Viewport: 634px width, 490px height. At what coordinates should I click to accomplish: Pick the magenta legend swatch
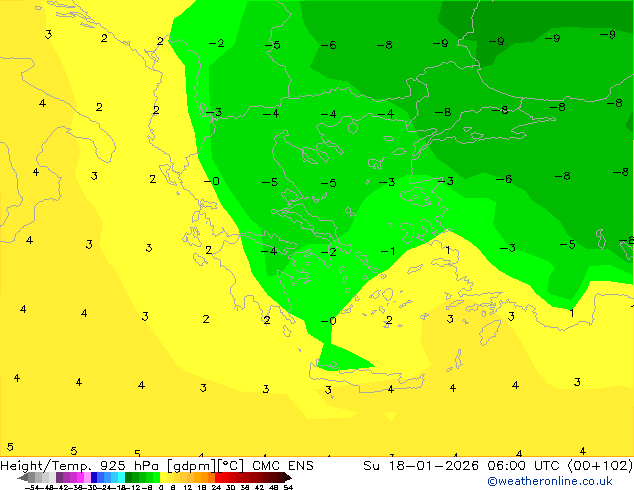(80, 477)
